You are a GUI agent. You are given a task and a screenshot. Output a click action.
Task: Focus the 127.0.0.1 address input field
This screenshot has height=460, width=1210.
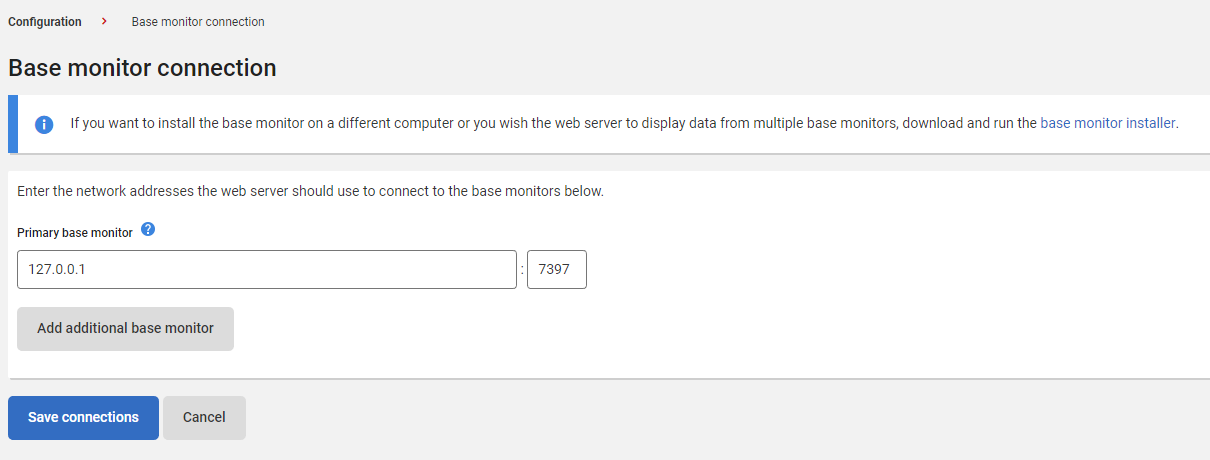(267, 269)
